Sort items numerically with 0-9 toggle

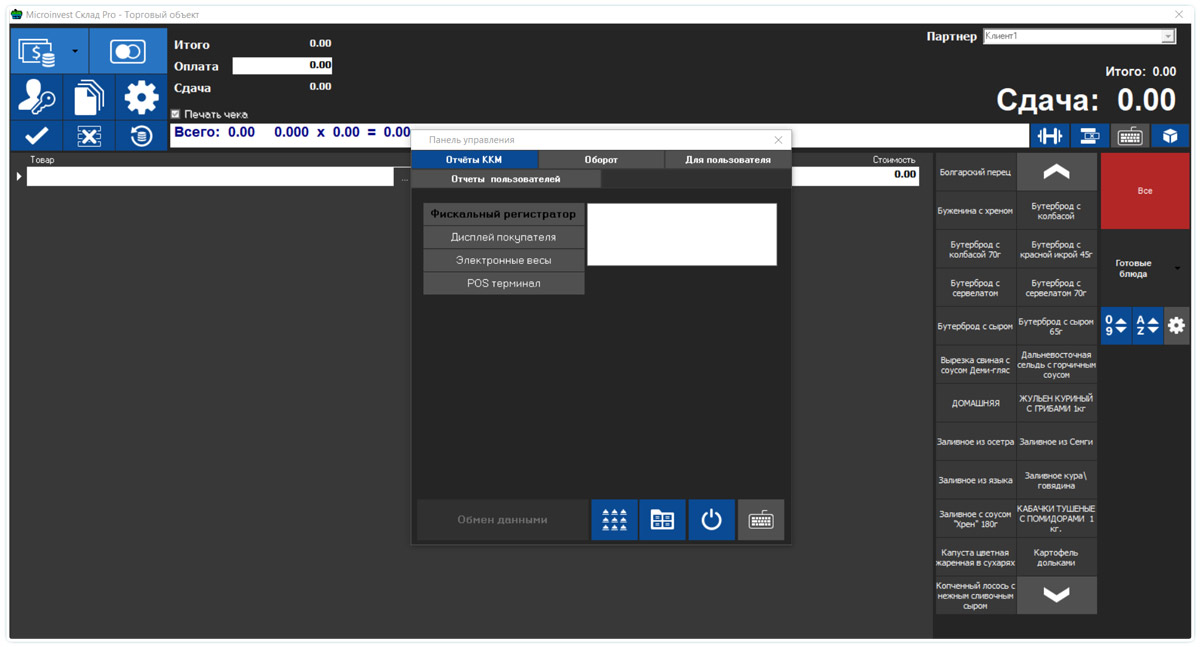[x=1115, y=326]
